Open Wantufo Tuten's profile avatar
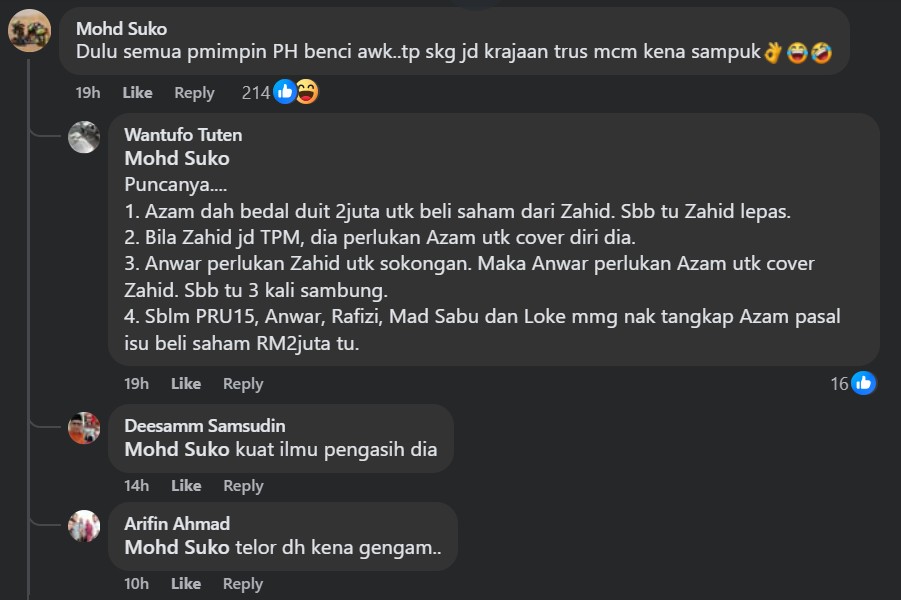 (x=84, y=137)
